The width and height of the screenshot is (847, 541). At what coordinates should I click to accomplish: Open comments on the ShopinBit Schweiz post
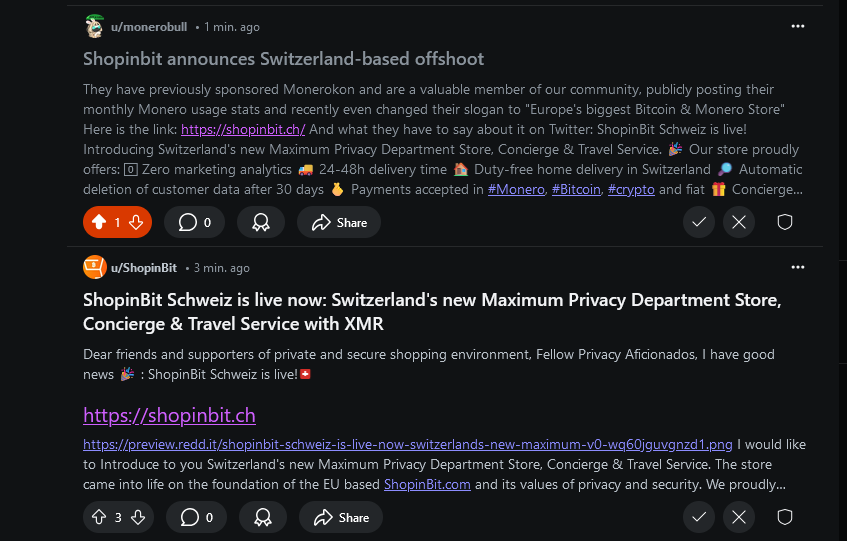tap(195, 517)
